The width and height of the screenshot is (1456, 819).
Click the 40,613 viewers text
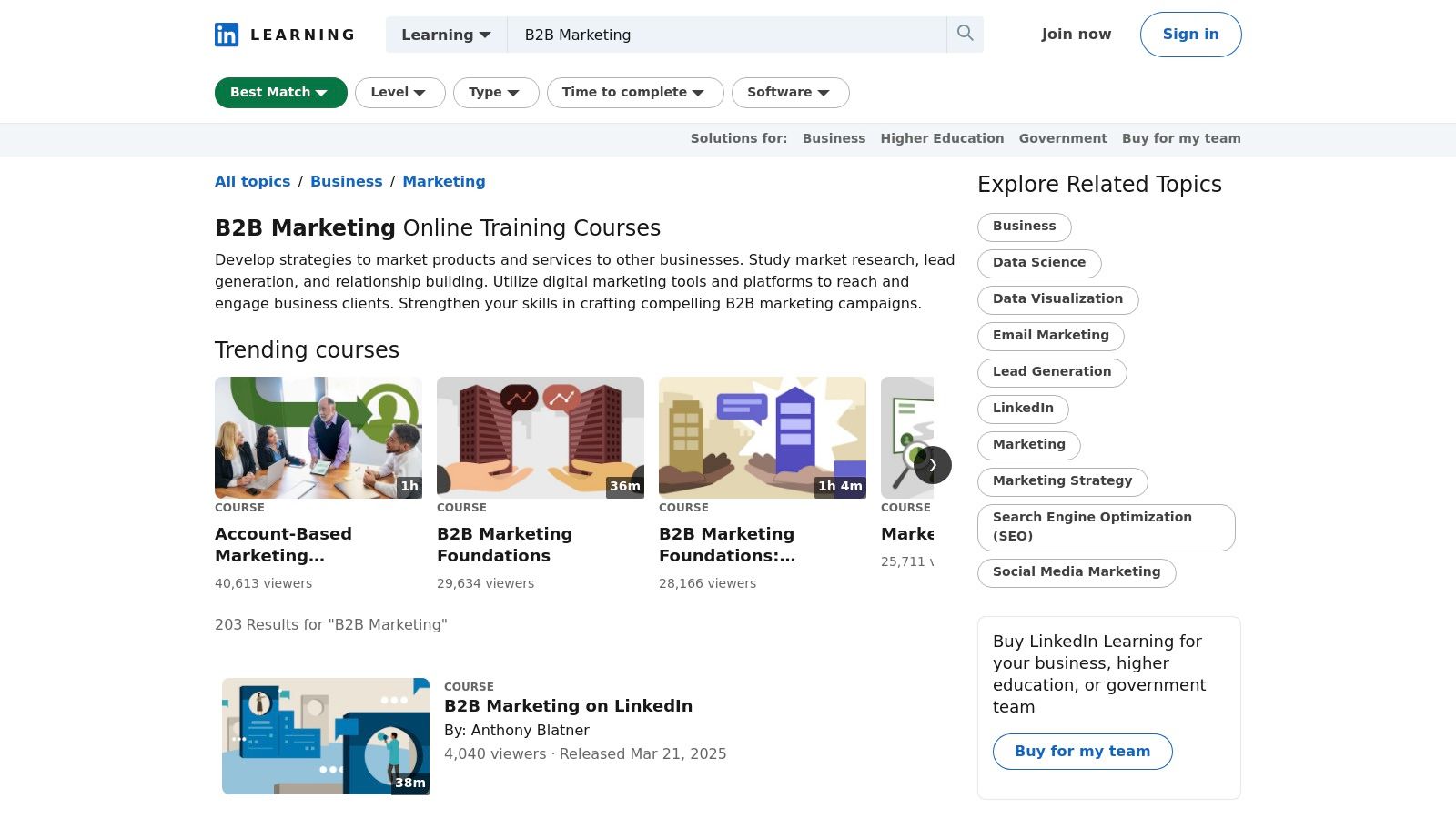tap(263, 584)
